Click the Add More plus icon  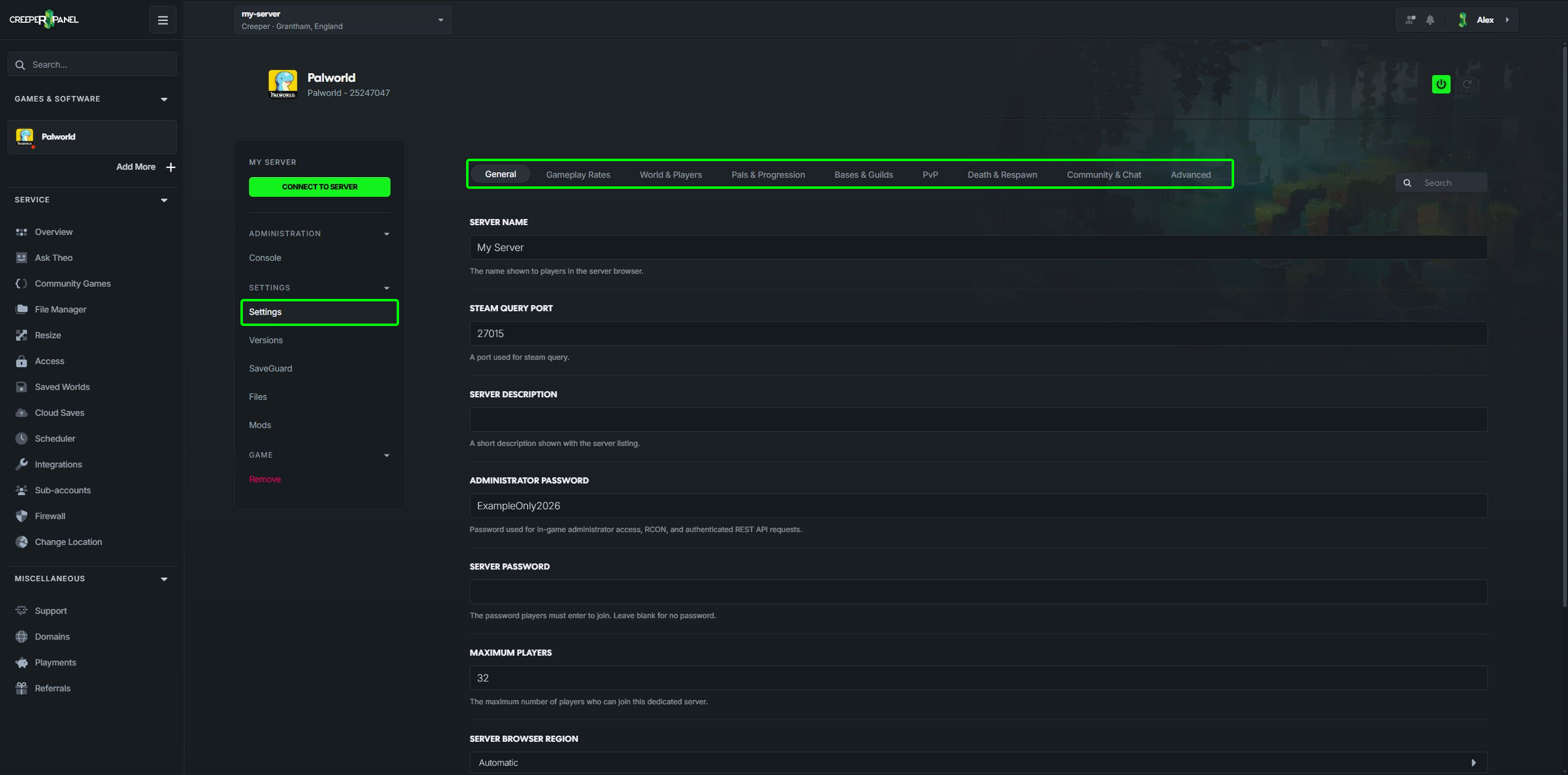(x=171, y=167)
